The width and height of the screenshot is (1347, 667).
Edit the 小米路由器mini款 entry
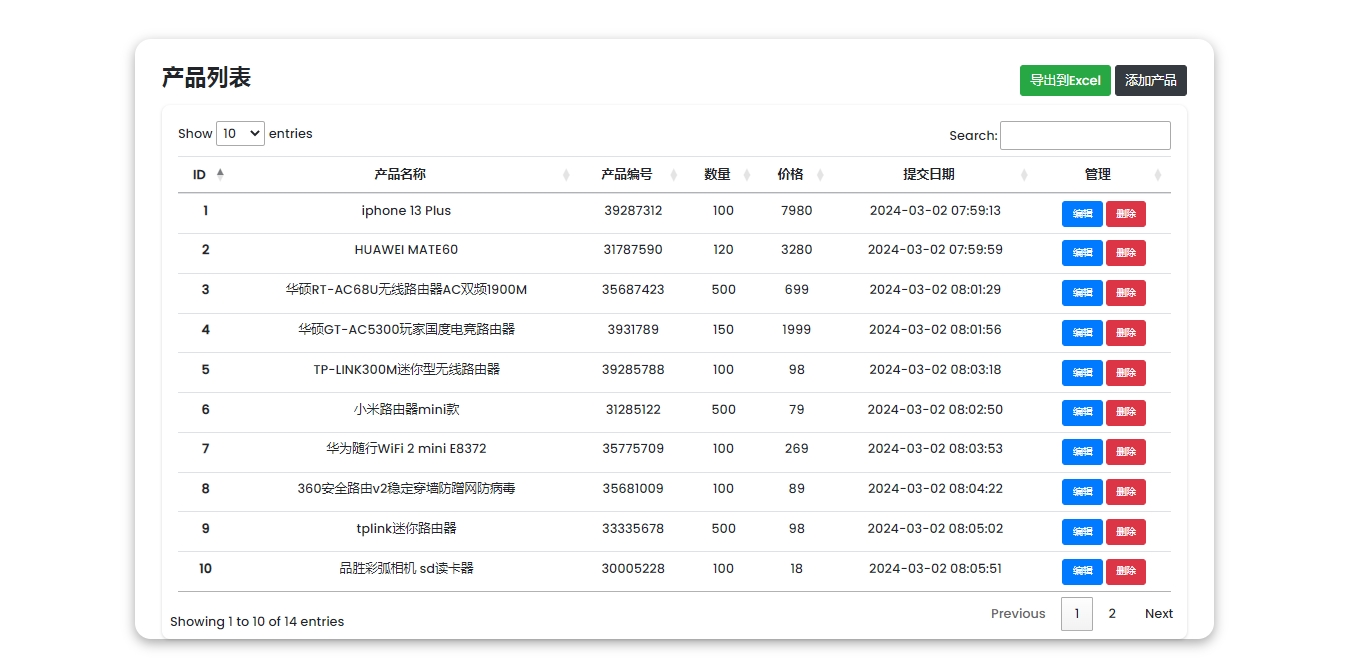[1082, 413]
